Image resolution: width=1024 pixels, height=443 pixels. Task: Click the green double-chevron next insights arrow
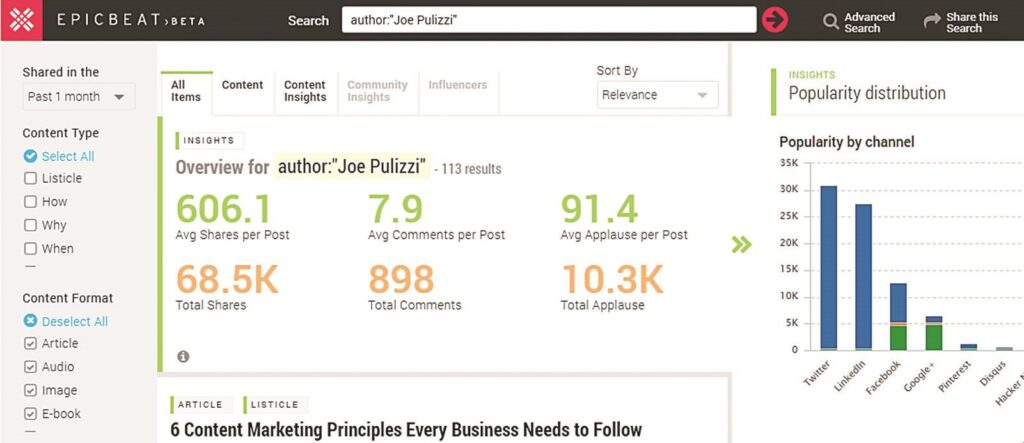tap(741, 245)
